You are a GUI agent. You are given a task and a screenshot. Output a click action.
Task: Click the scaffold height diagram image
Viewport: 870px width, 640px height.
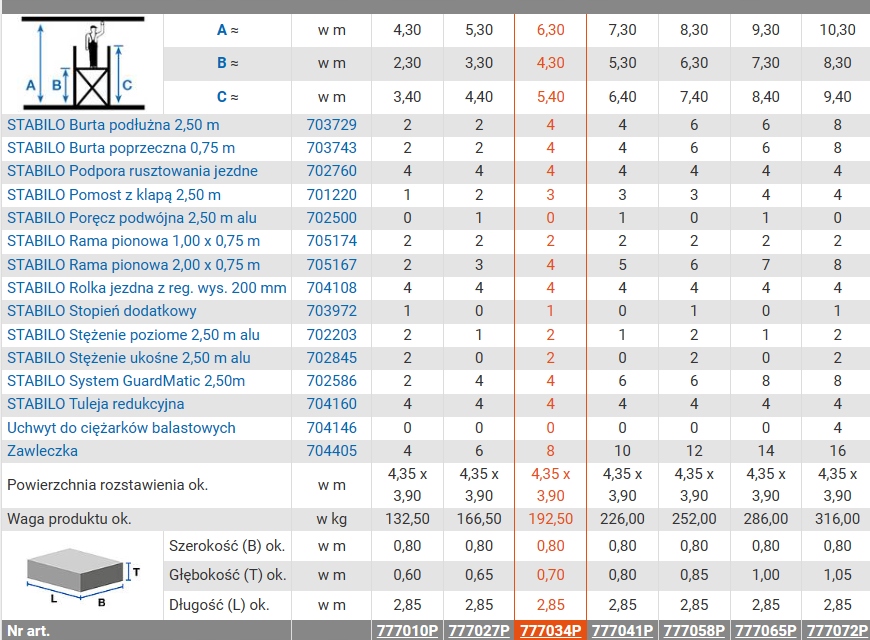[83, 63]
